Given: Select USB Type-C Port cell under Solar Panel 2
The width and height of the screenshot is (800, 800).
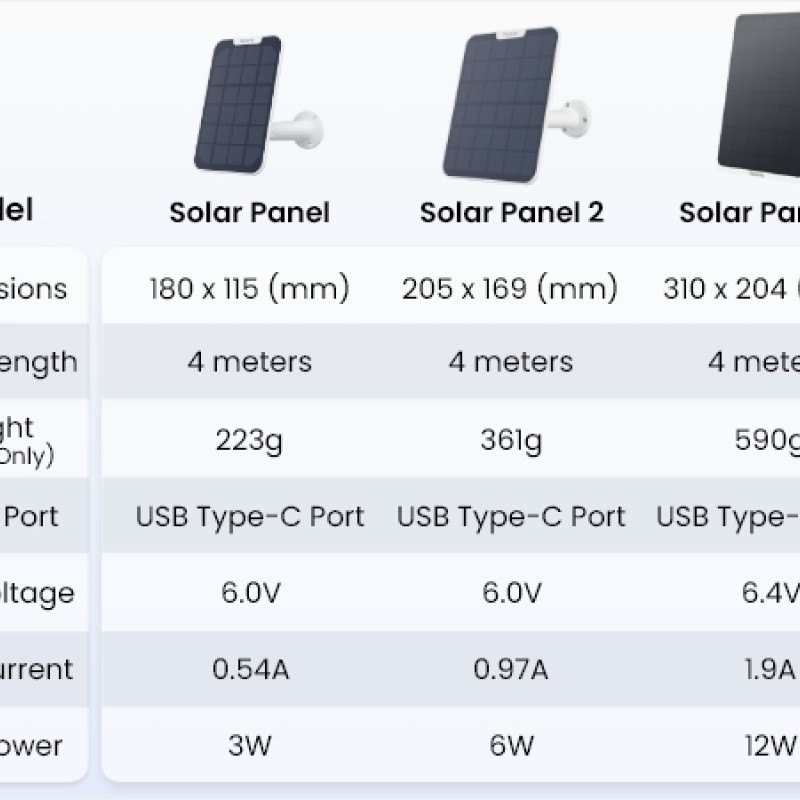Looking at the screenshot, I should tap(511, 517).
